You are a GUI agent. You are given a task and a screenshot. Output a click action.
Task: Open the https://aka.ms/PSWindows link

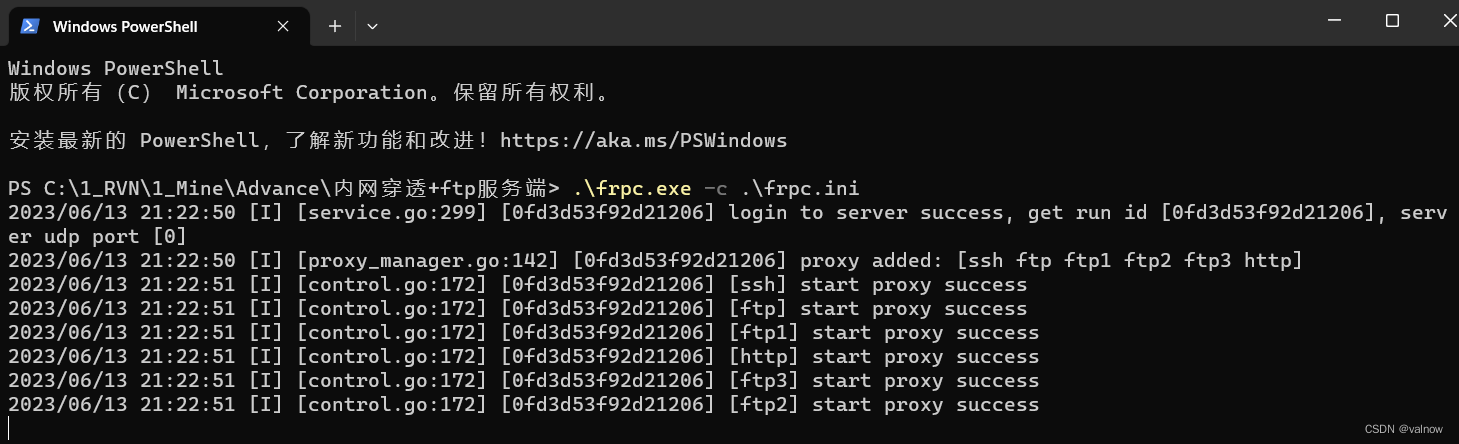point(643,140)
